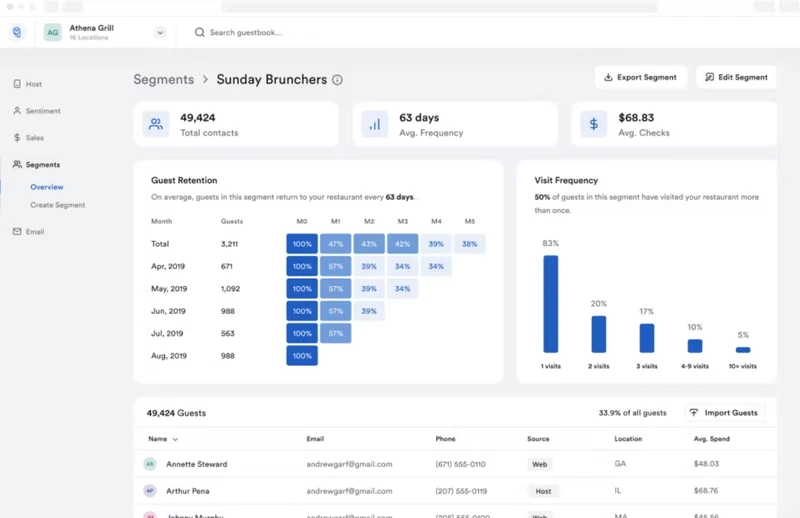Image resolution: width=800 pixels, height=518 pixels.
Task: Click the 4-9 visits bar
Action: point(695,346)
